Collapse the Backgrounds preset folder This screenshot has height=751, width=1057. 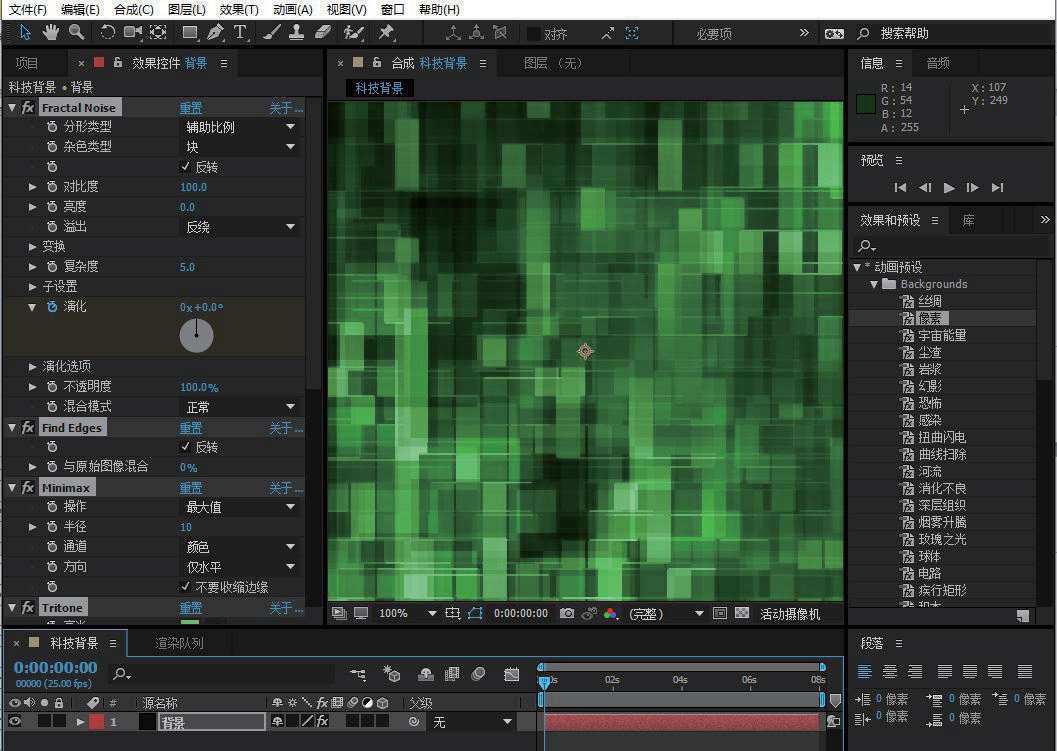[x=874, y=284]
